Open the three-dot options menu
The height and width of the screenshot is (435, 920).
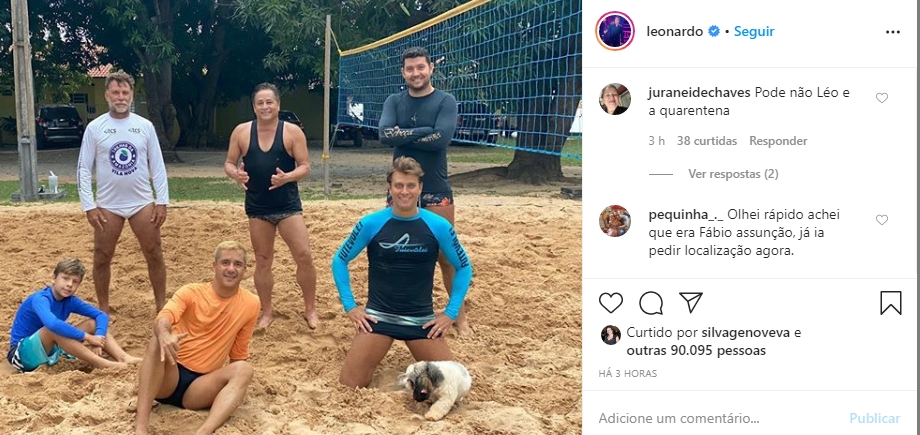point(892,32)
